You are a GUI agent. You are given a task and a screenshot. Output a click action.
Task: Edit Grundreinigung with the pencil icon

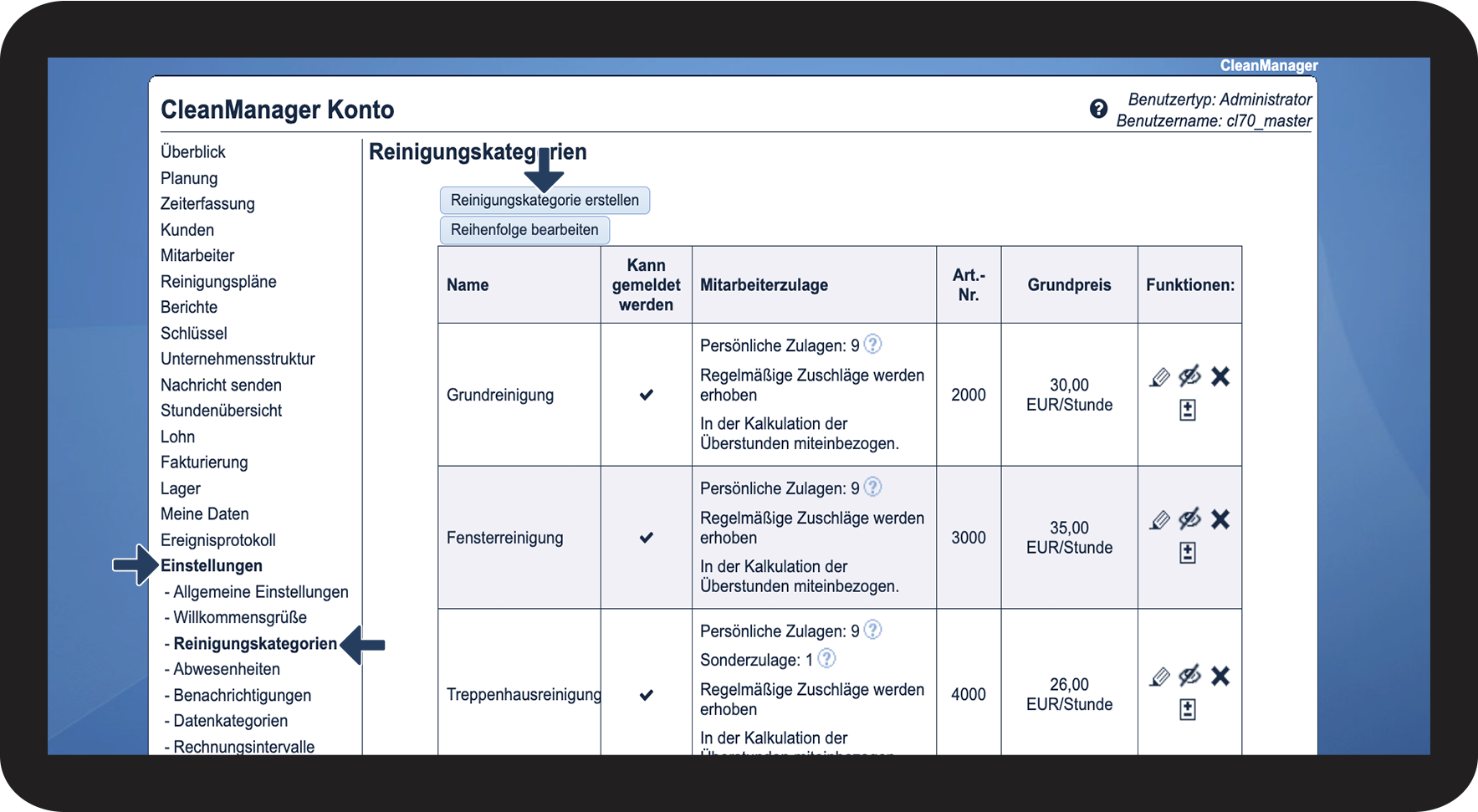point(1159,377)
